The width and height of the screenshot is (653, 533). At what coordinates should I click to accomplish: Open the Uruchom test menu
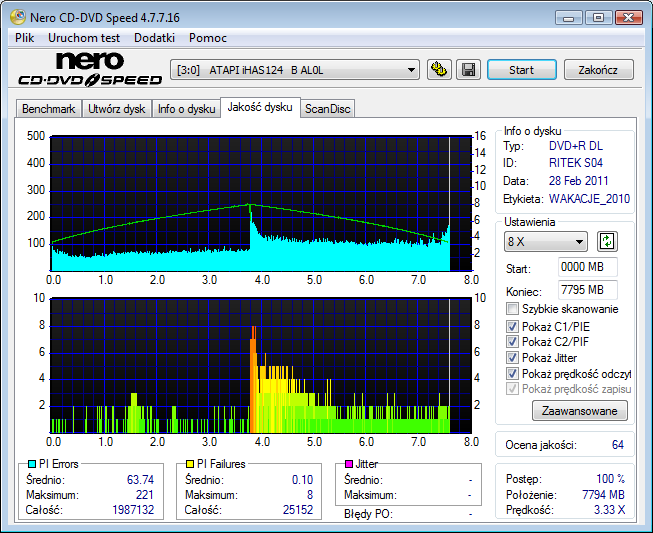(84, 38)
